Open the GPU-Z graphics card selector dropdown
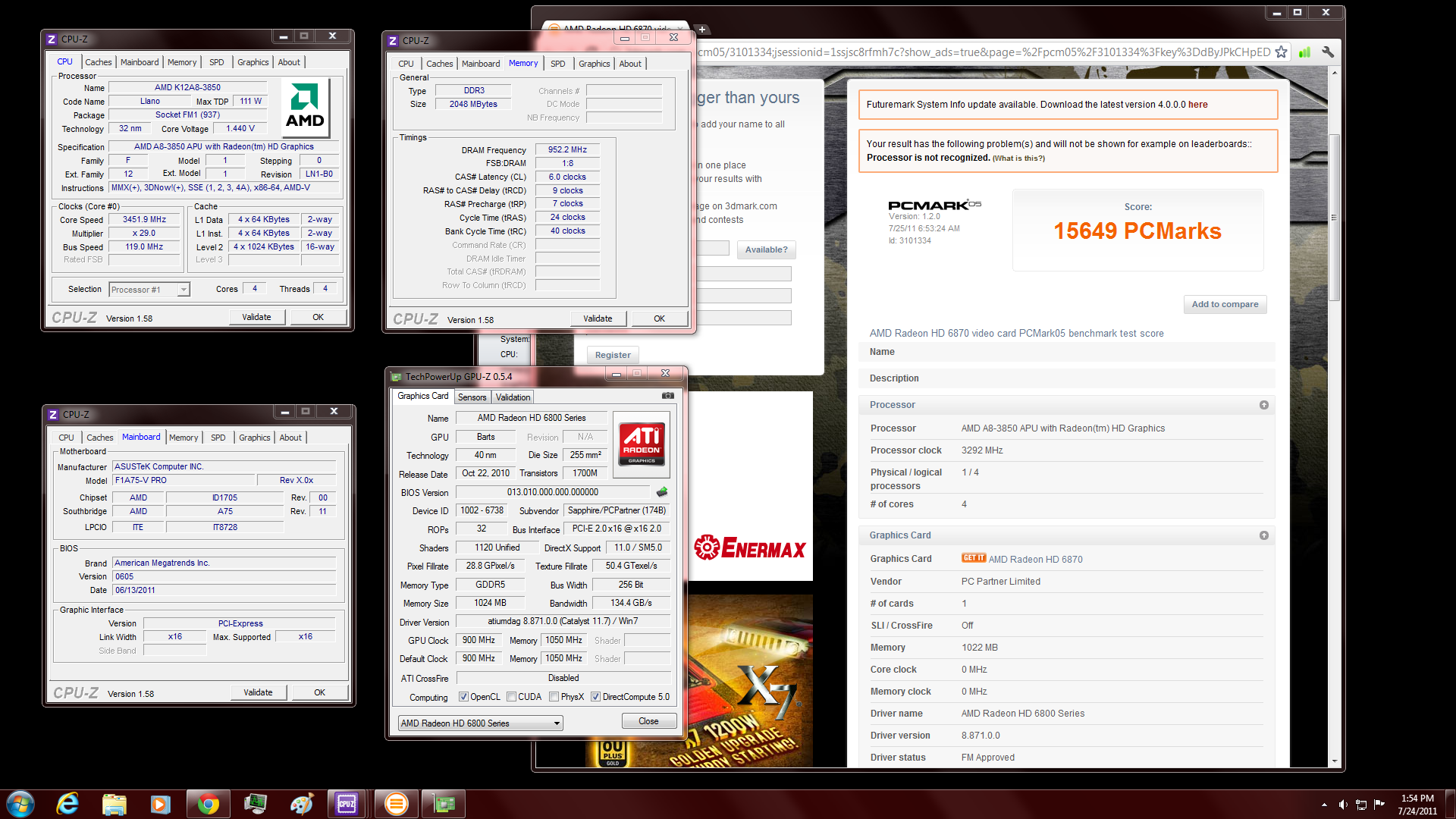The width and height of the screenshot is (1456, 819). 480,723
